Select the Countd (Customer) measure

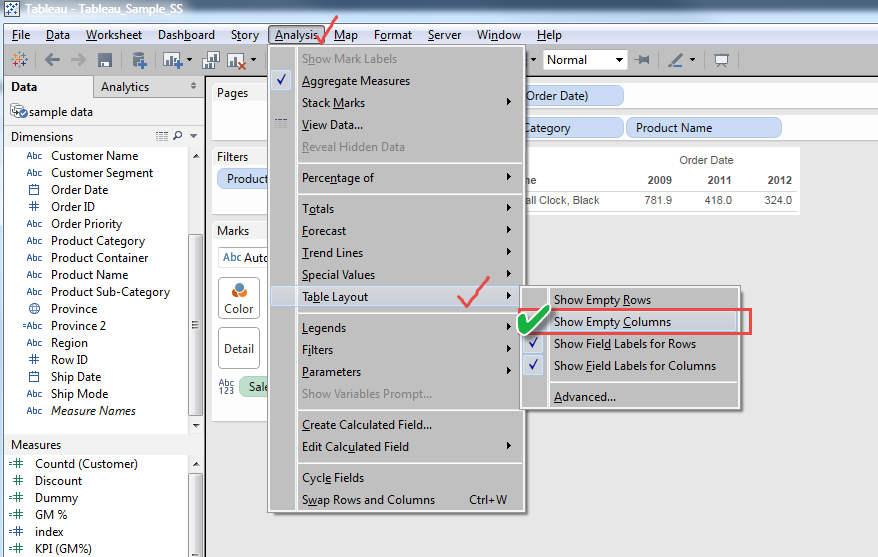(86, 464)
